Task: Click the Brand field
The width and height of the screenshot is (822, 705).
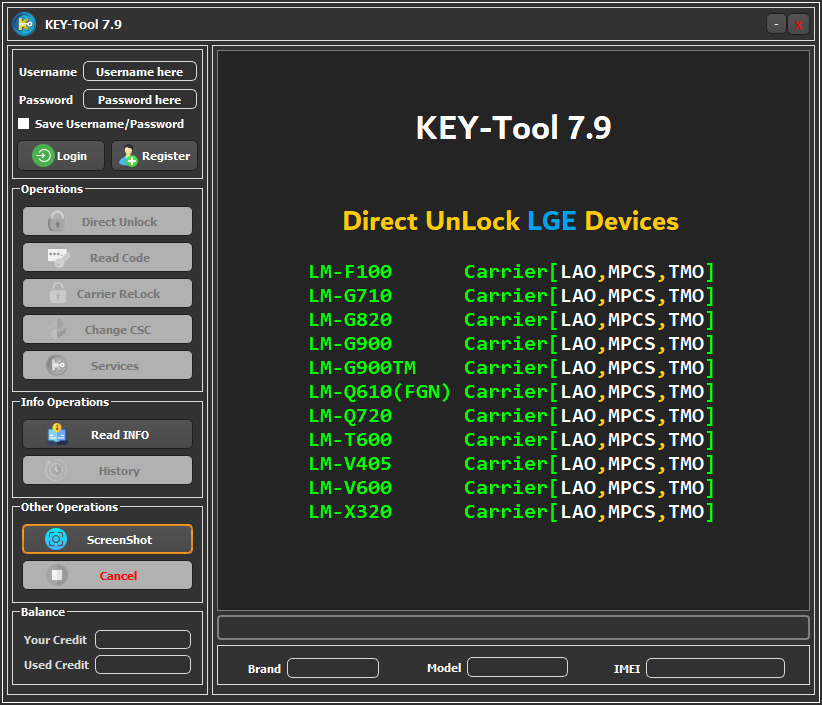Action: tap(333, 668)
